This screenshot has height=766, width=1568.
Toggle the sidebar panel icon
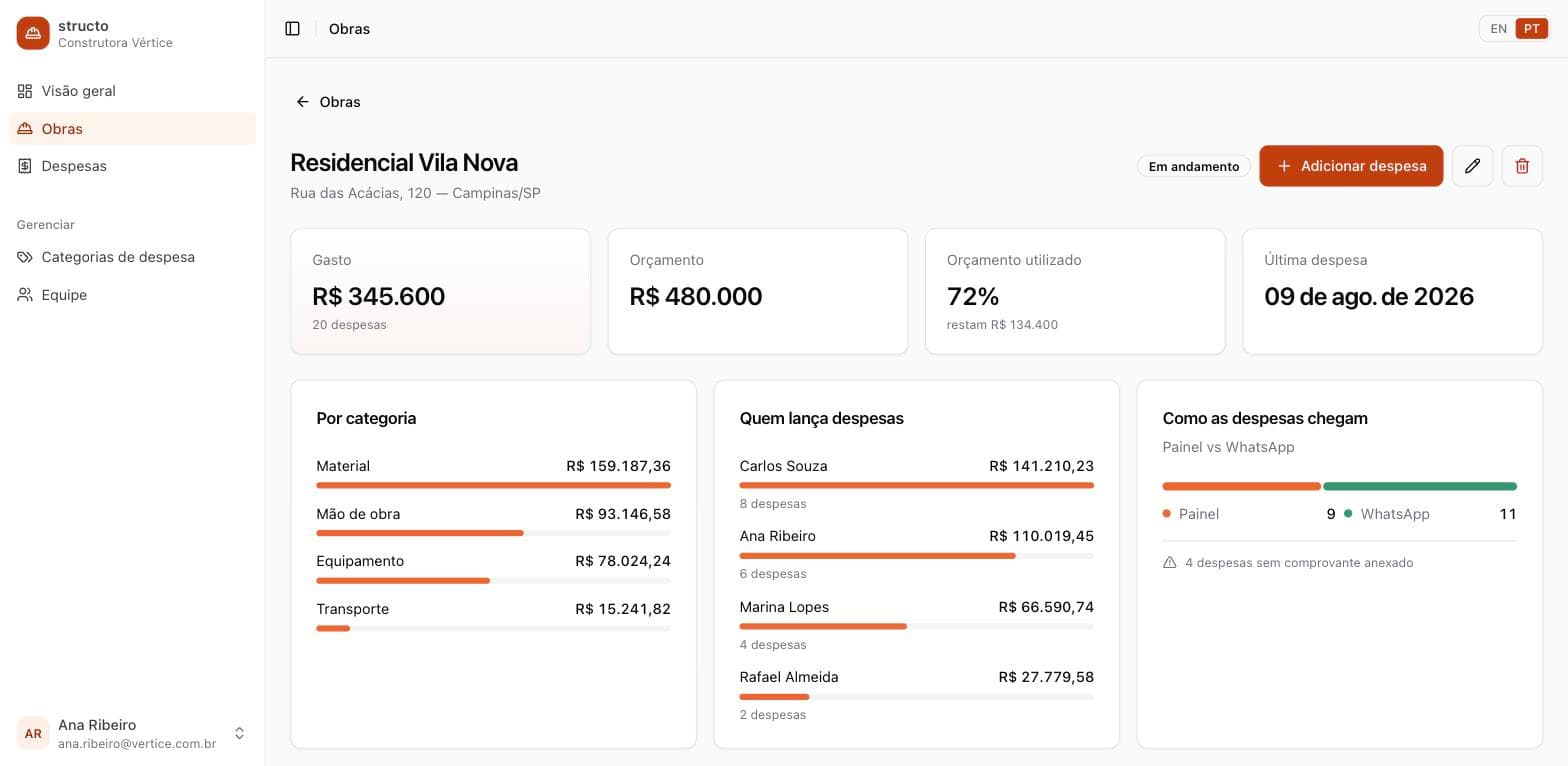293,29
